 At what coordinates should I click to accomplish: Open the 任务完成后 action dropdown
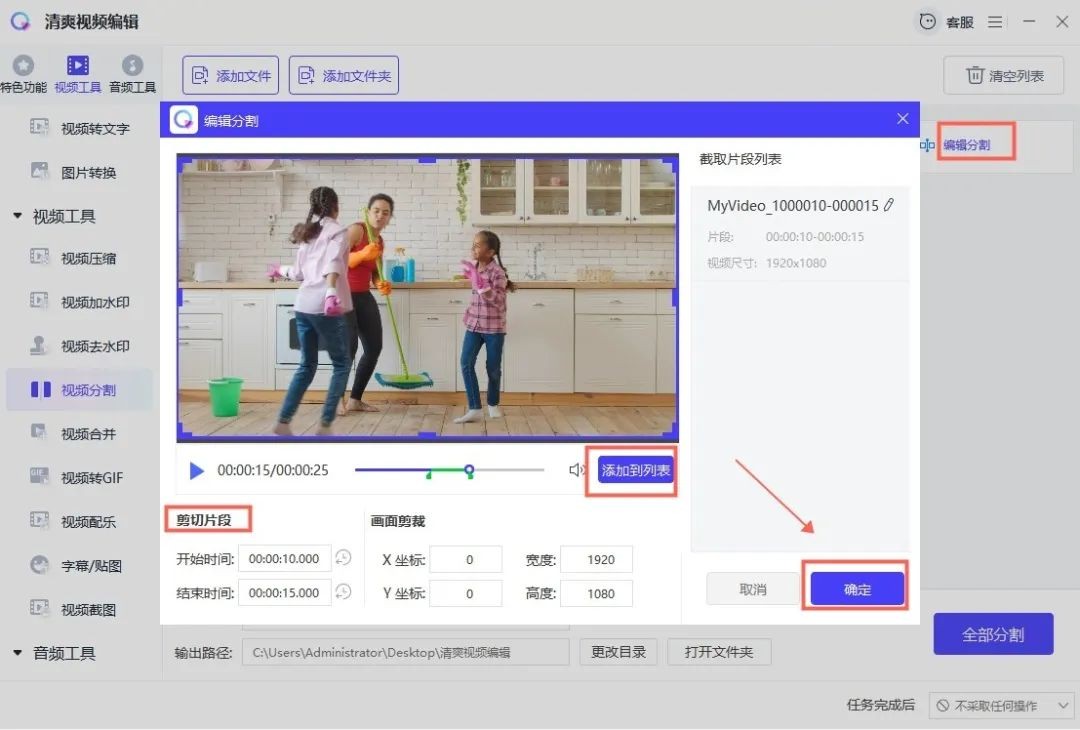(x=1002, y=705)
